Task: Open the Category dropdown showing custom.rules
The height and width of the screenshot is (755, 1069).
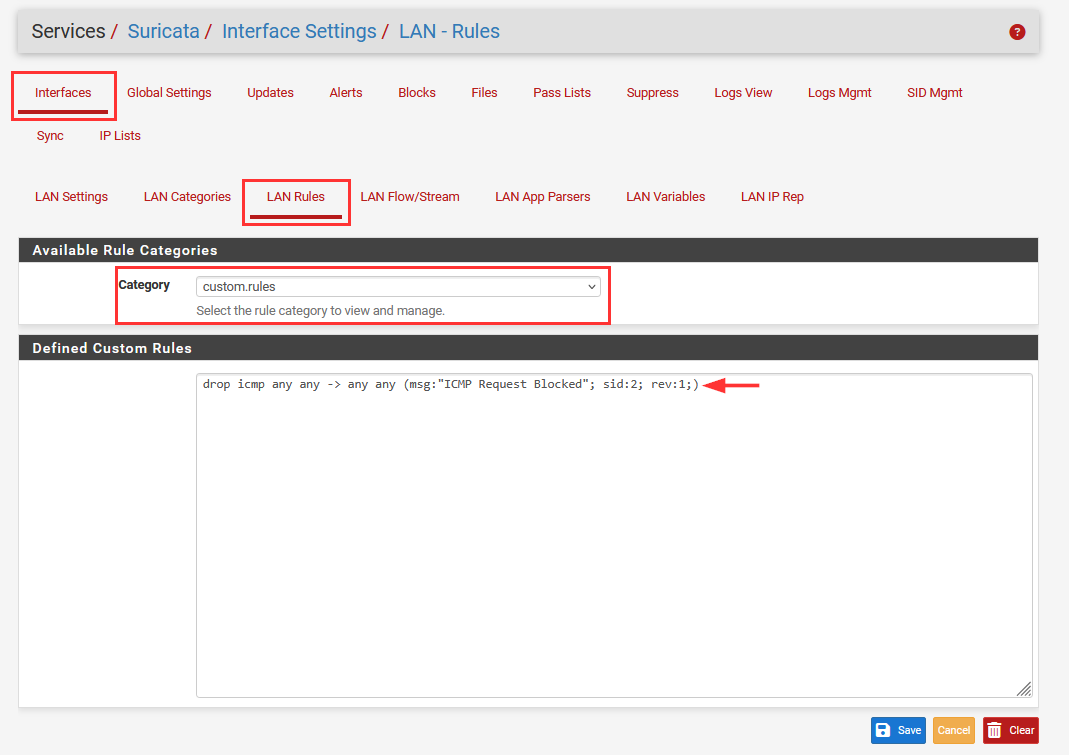Action: 398,287
